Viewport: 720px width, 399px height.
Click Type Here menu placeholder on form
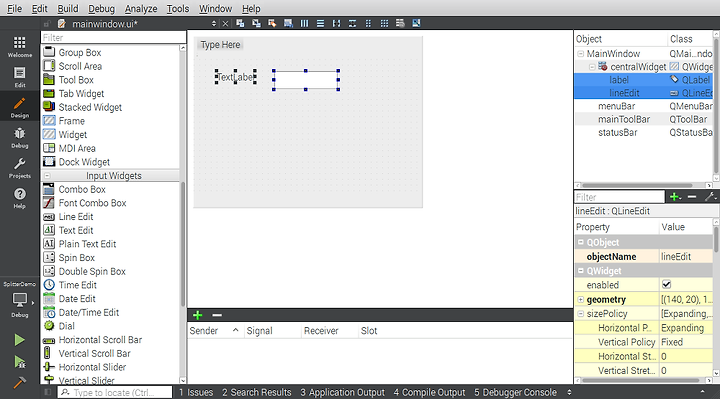(220, 45)
